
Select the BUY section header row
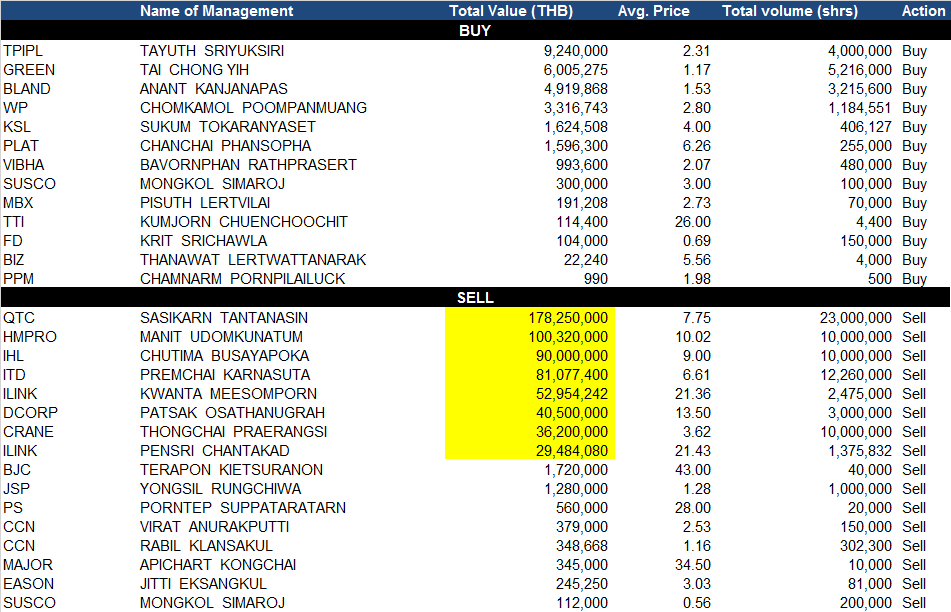point(476,30)
